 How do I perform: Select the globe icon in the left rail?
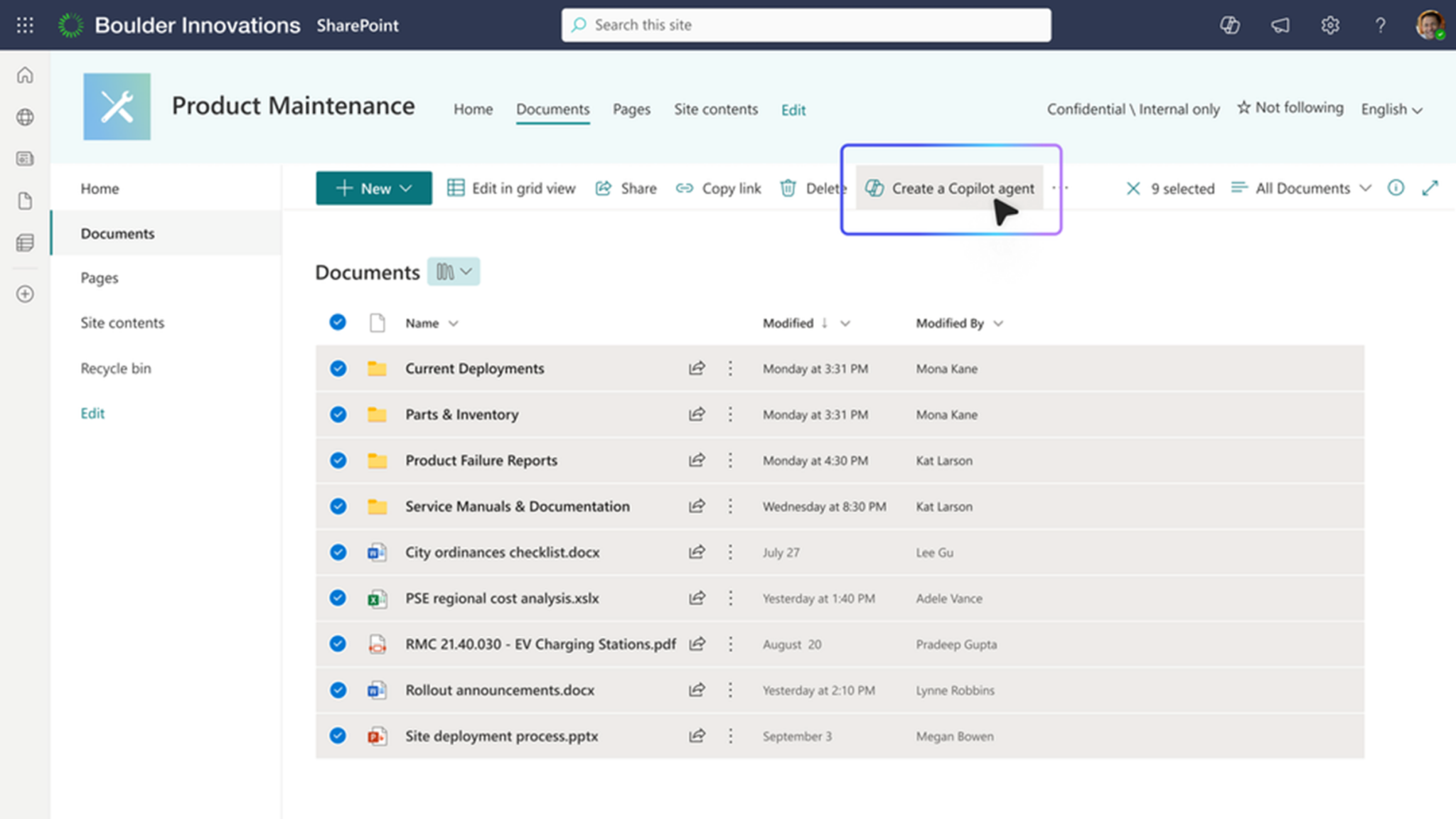(26, 118)
